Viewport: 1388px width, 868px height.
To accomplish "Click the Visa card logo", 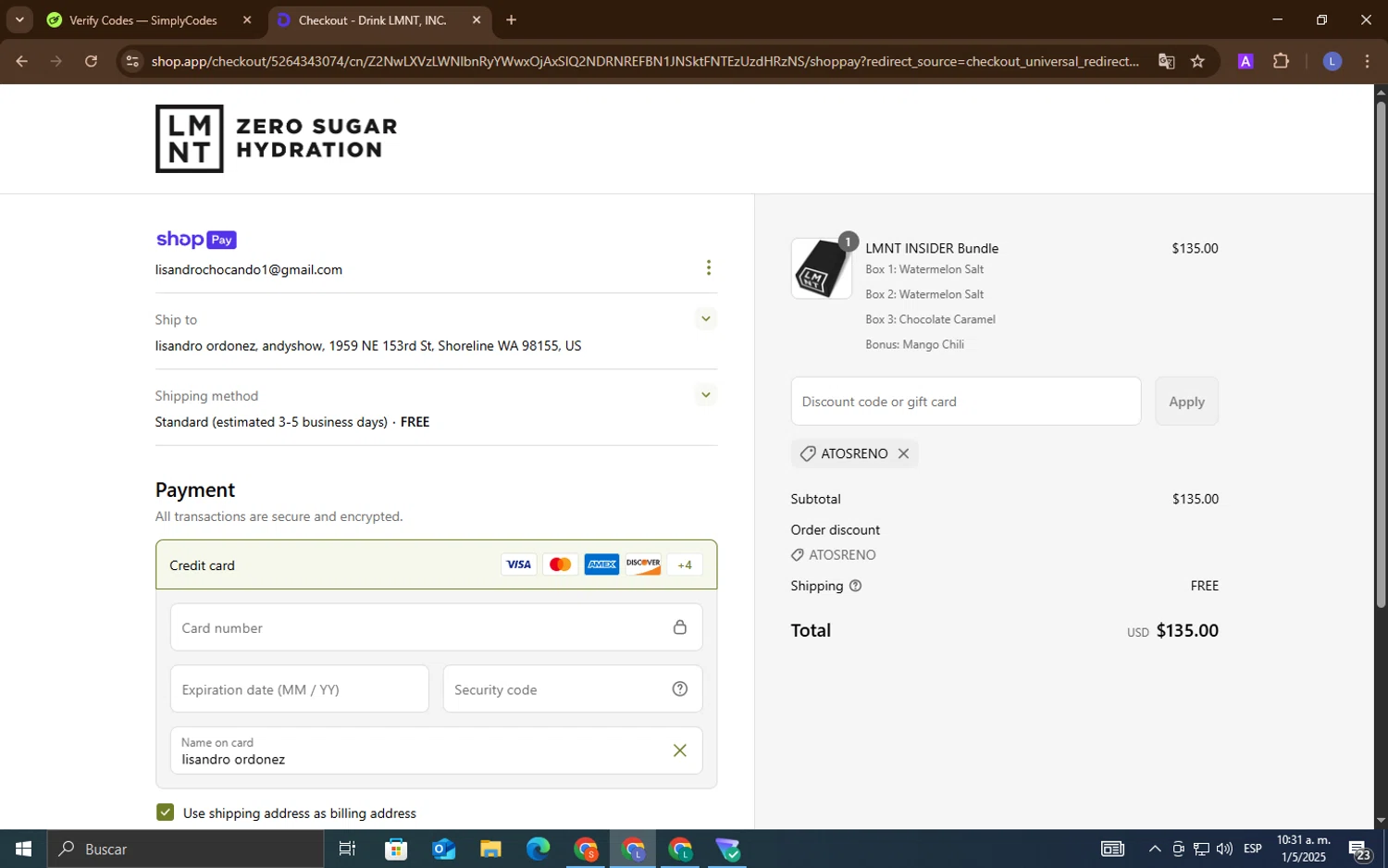I will coord(519,564).
